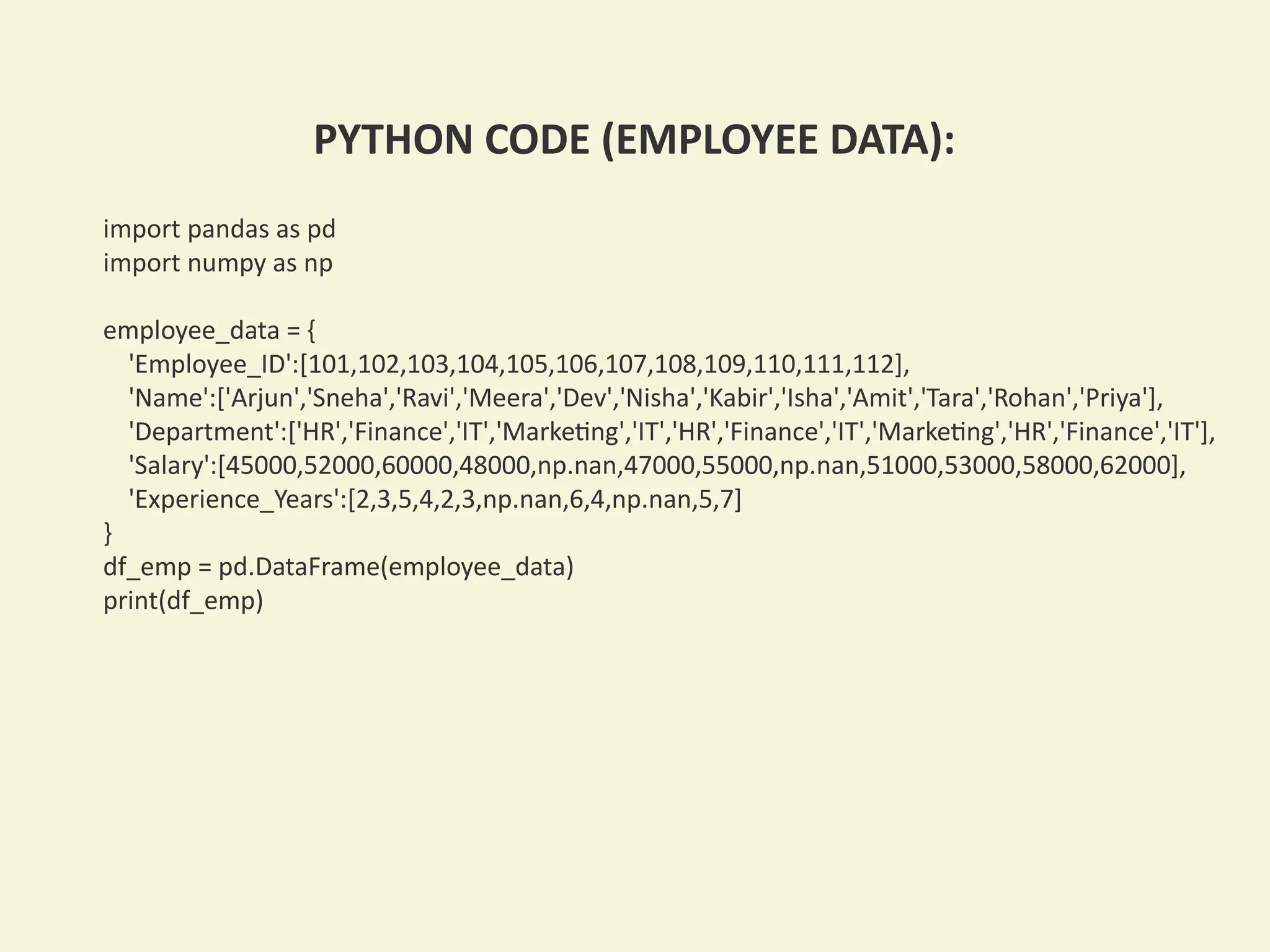Click the value 62000 in the Salary list
This screenshot has width=1270, height=952.
coord(1134,465)
